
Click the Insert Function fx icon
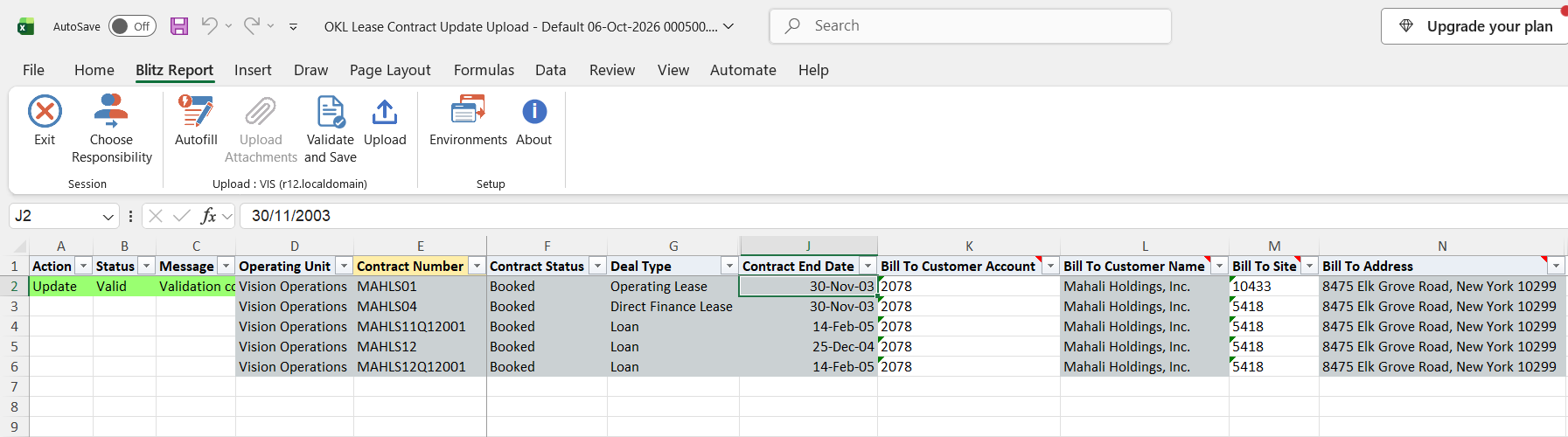[208, 216]
